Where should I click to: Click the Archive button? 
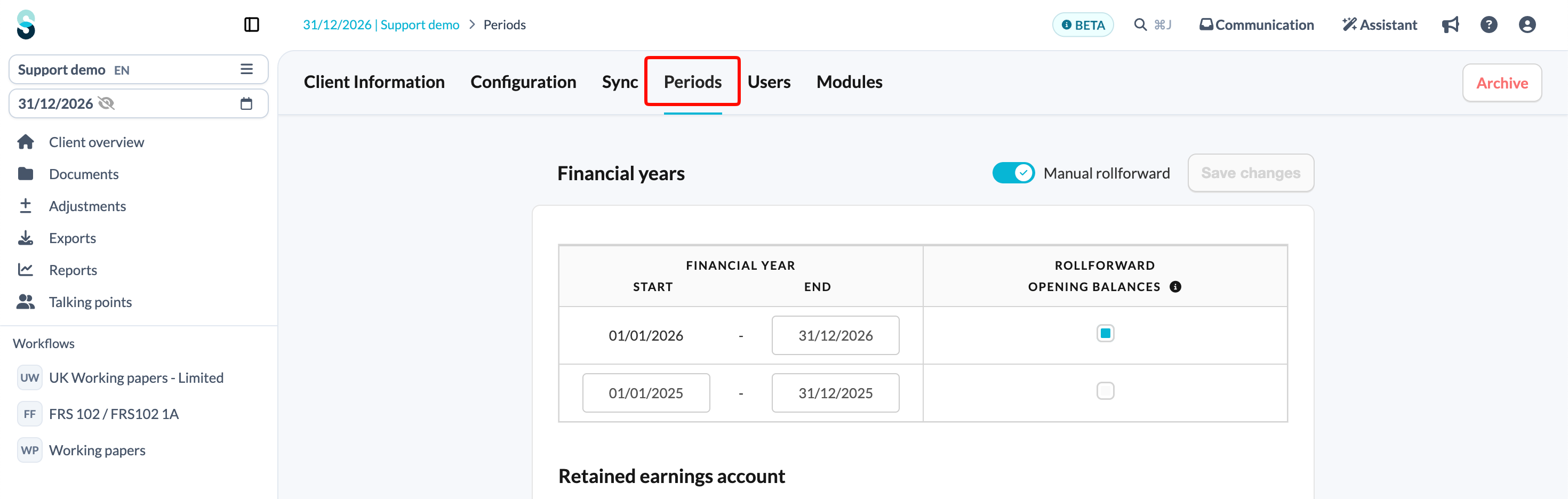tap(1501, 83)
